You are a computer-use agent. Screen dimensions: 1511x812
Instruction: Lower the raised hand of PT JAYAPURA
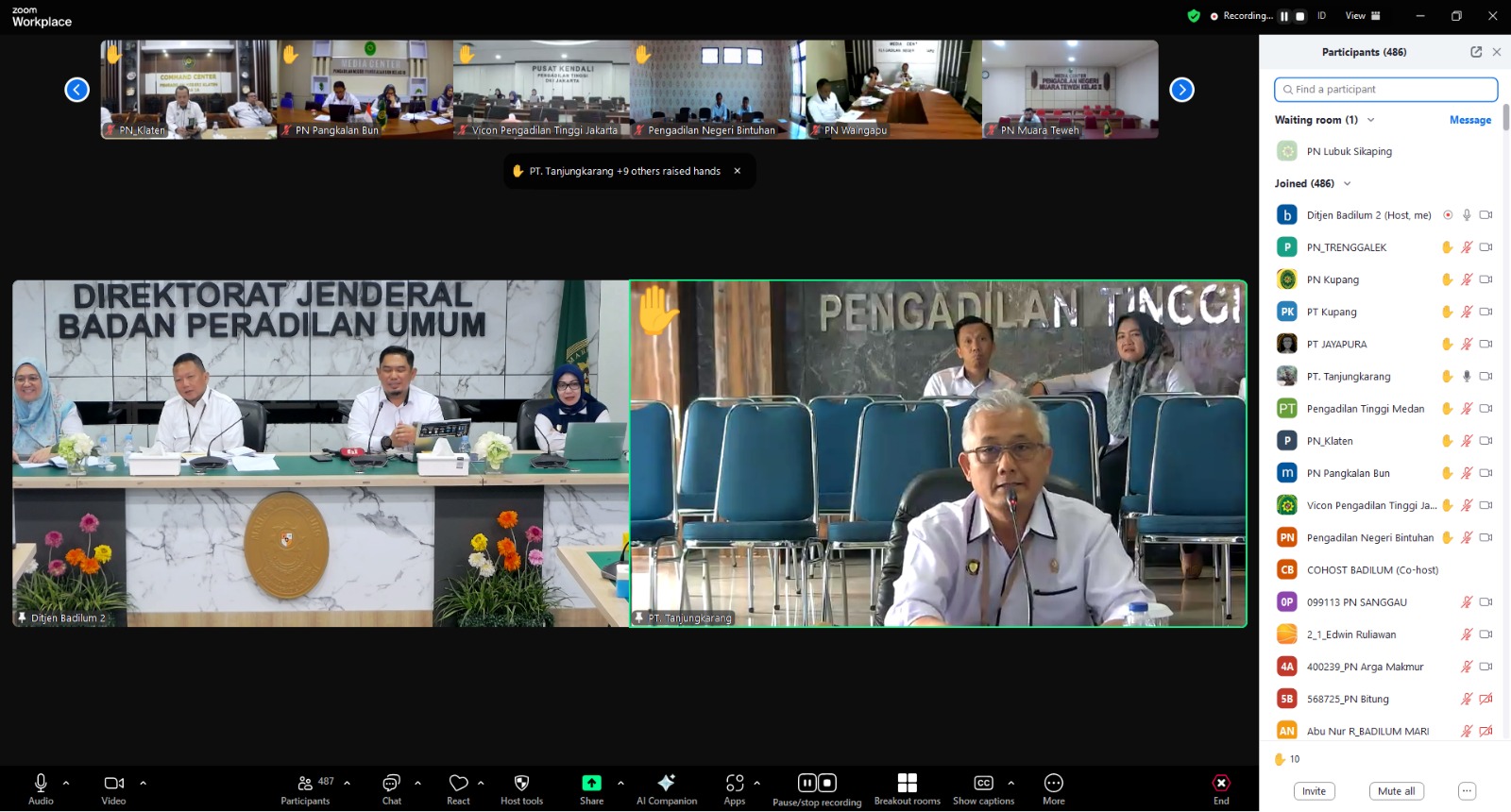[1447, 344]
